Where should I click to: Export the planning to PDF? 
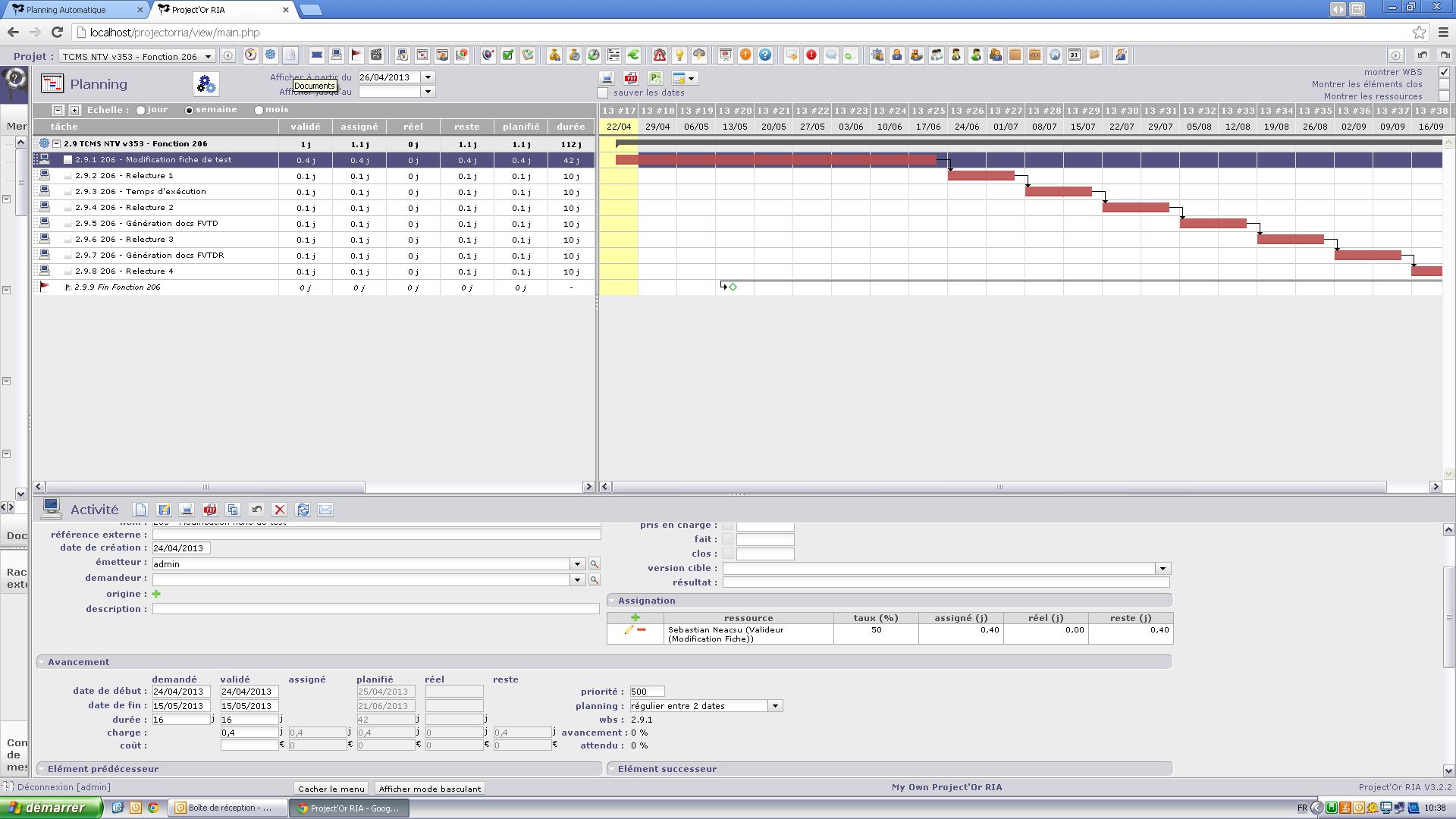[x=630, y=78]
